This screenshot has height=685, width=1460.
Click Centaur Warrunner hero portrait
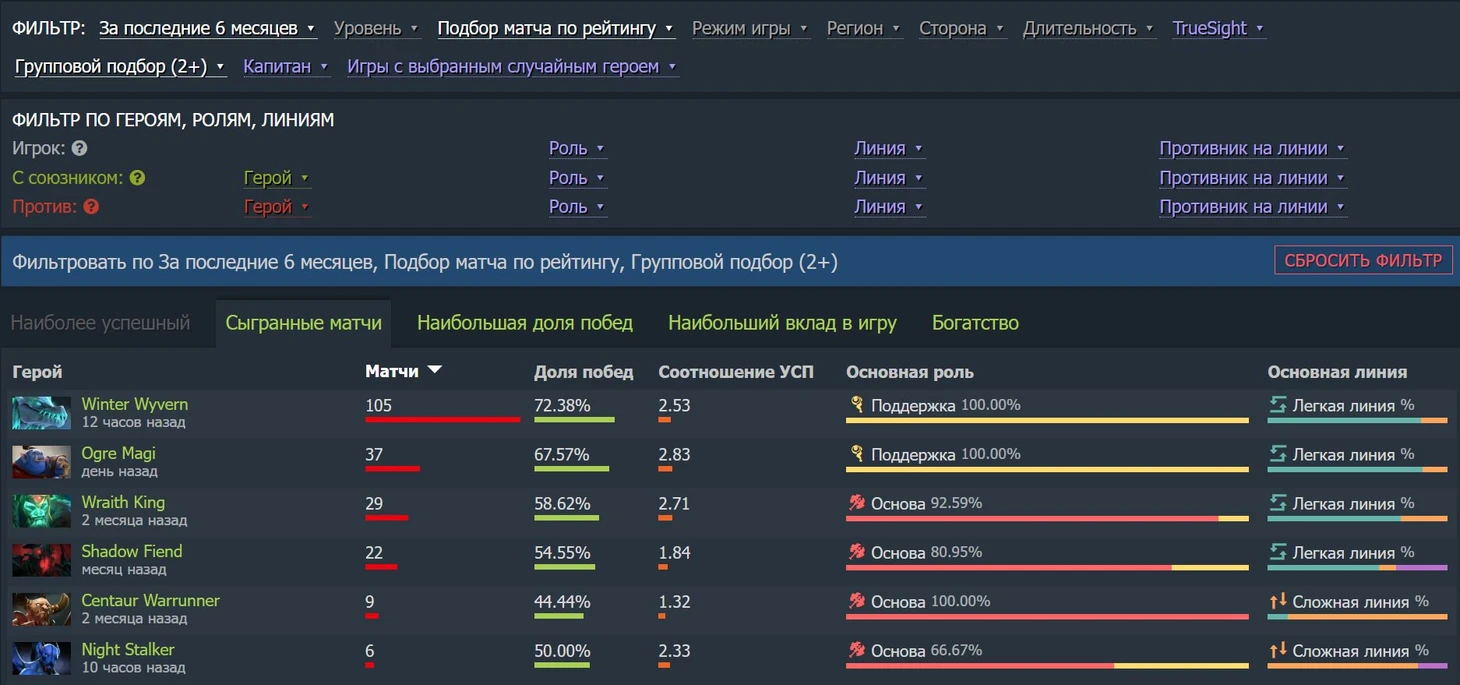[x=41, y=609]
